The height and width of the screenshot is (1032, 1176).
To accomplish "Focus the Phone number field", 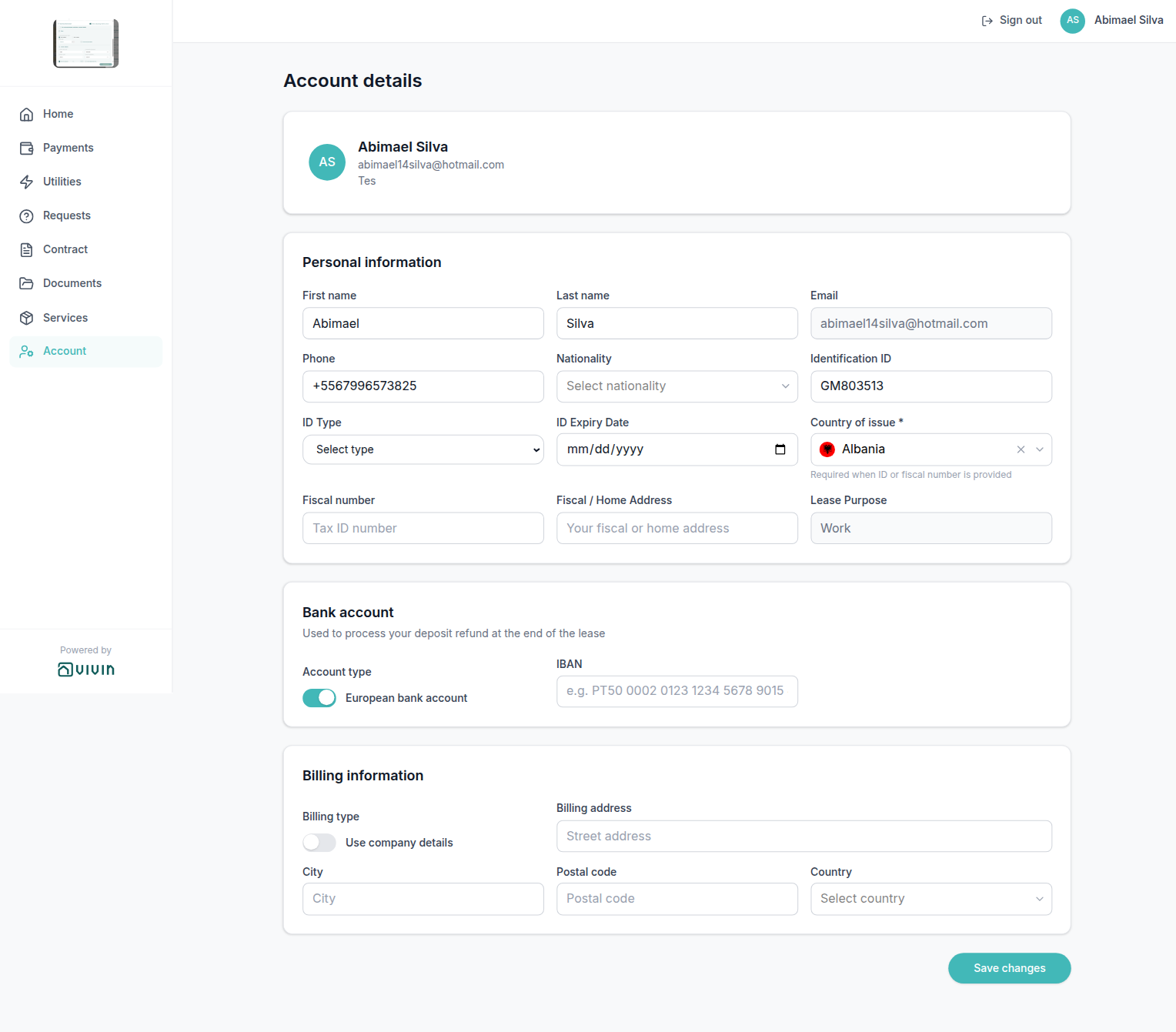I will (x=423, y=386).
